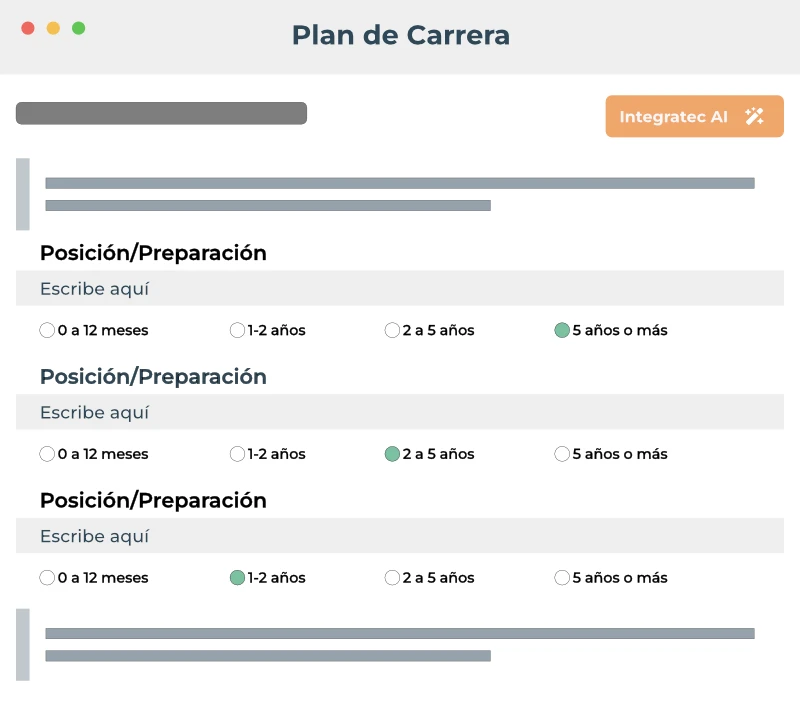Click the selected '5 años o más' option
800x704 pixels.
click(x=562, y=330)
